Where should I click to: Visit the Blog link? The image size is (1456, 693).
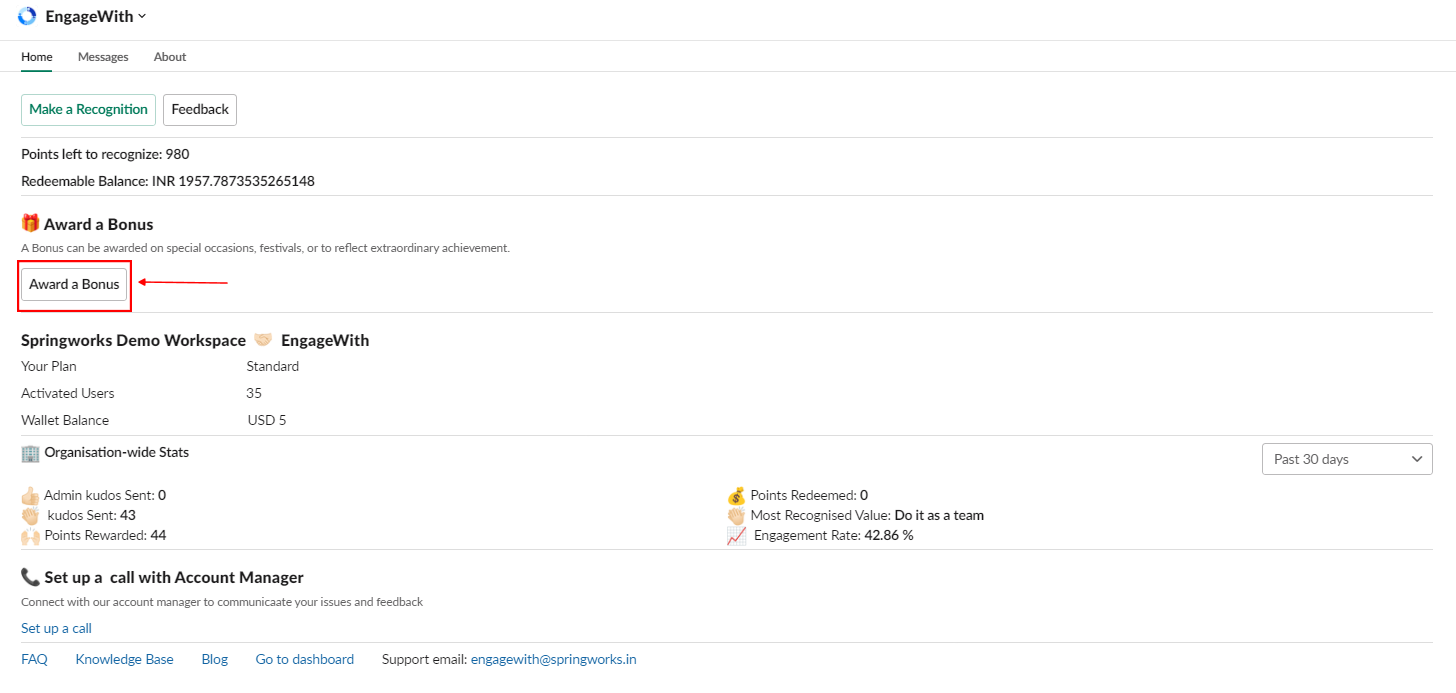click(215, 659)
